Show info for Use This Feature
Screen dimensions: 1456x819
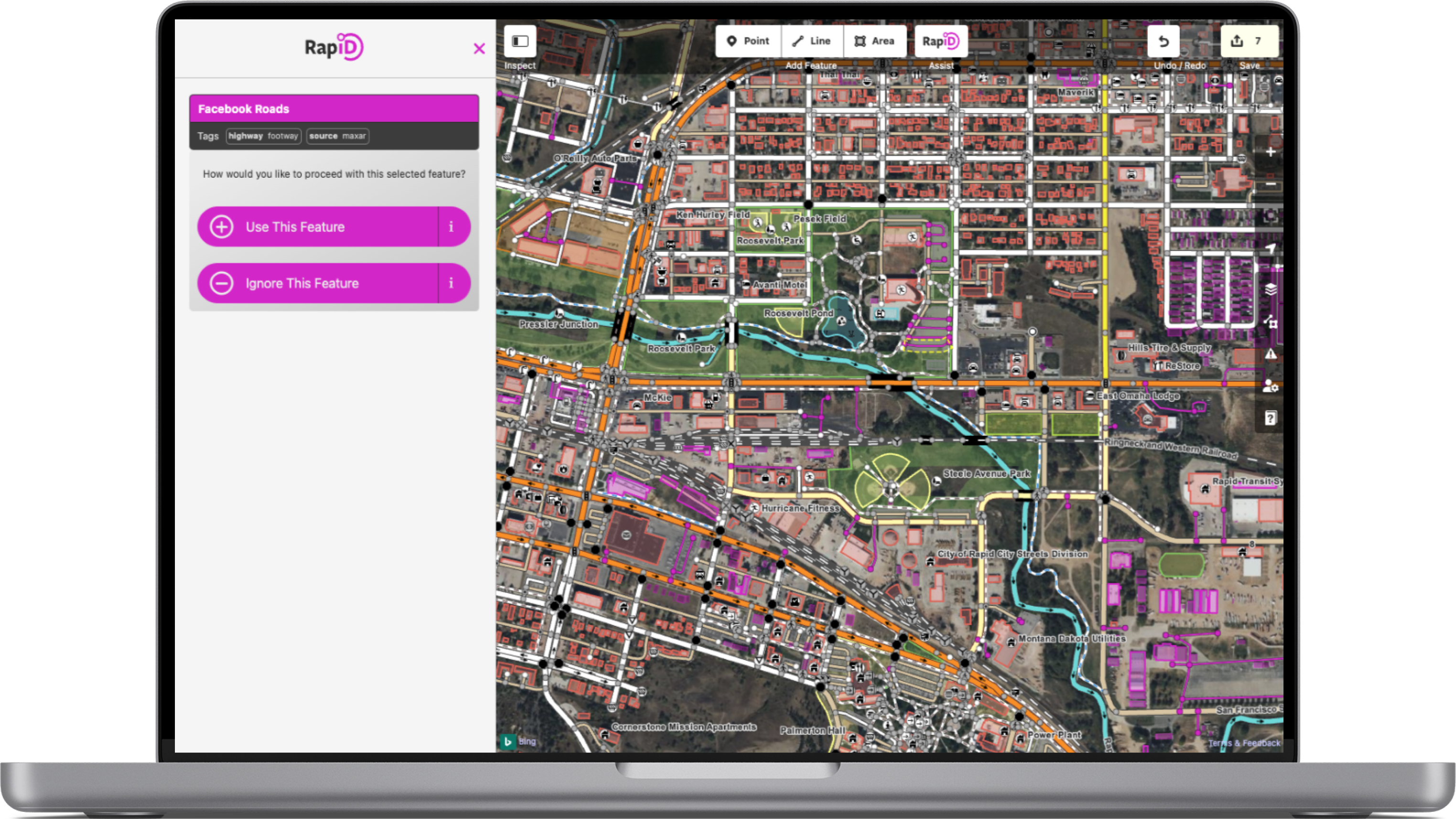tap(454, 226)
